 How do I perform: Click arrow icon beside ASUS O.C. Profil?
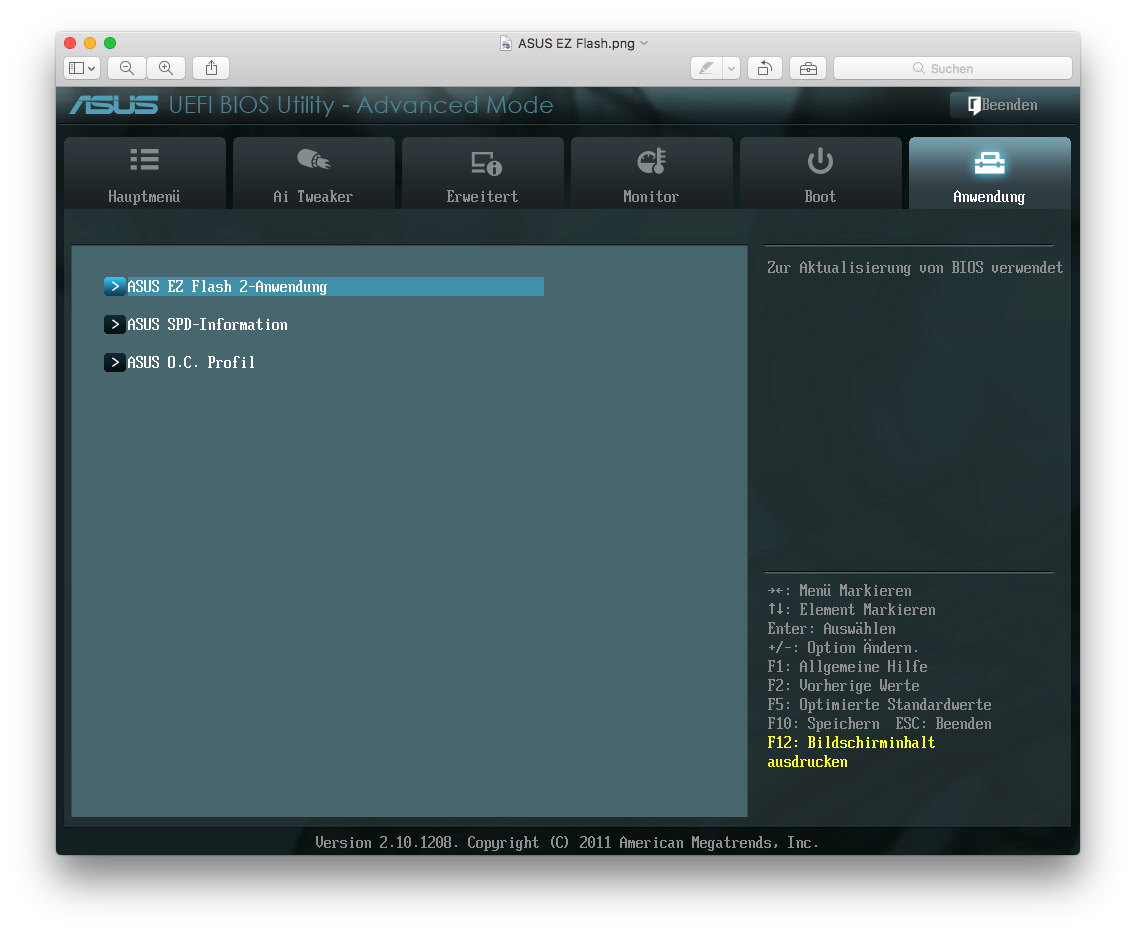114,362
